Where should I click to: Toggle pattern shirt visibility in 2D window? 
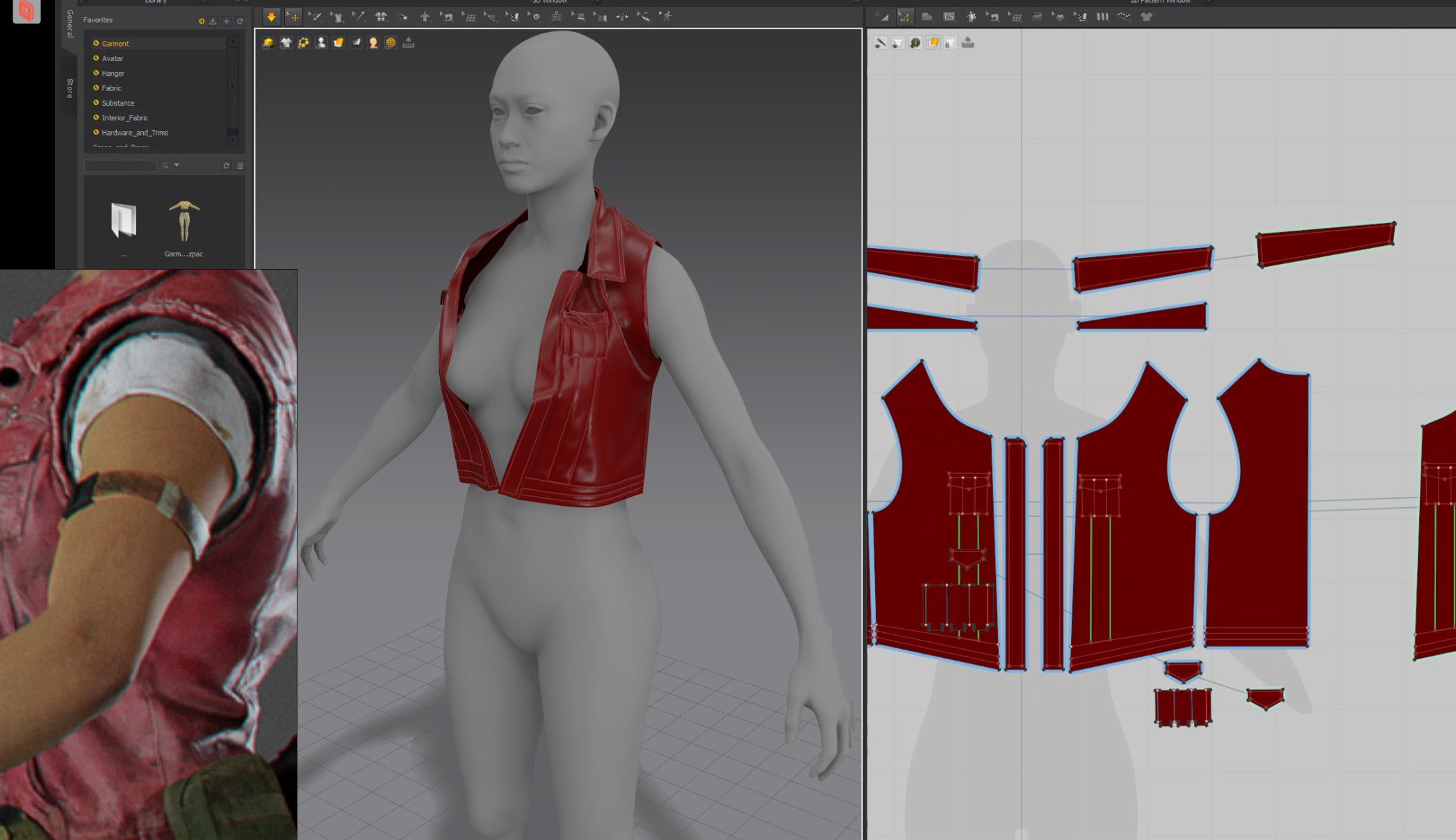point(898,43)
